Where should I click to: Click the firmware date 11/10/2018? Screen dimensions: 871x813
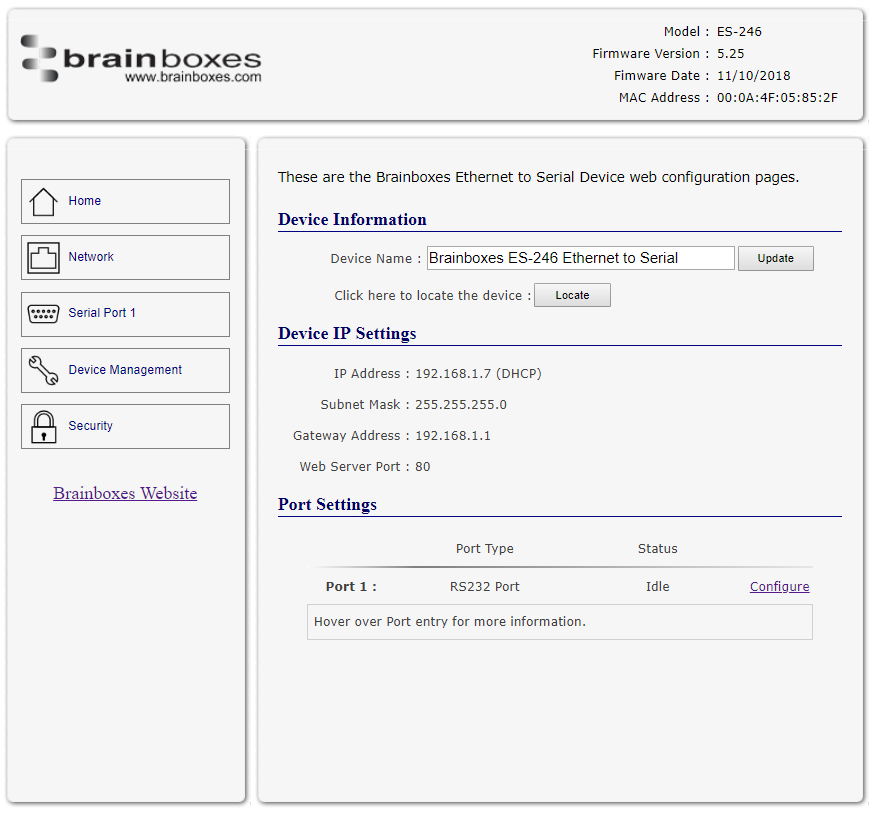(754, 76)
